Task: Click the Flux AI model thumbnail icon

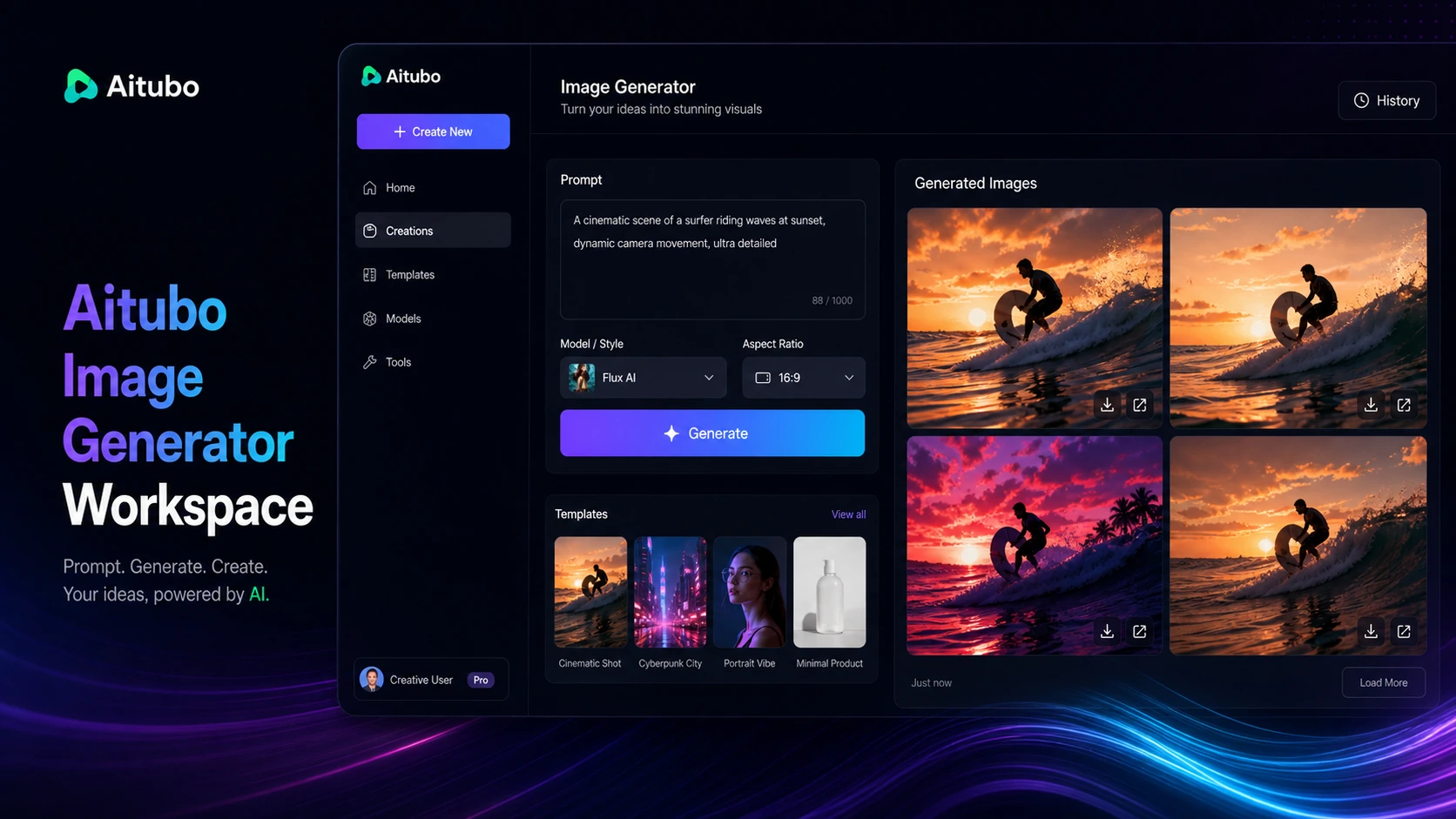Action: pyautogui.click(x=582, y=378)
